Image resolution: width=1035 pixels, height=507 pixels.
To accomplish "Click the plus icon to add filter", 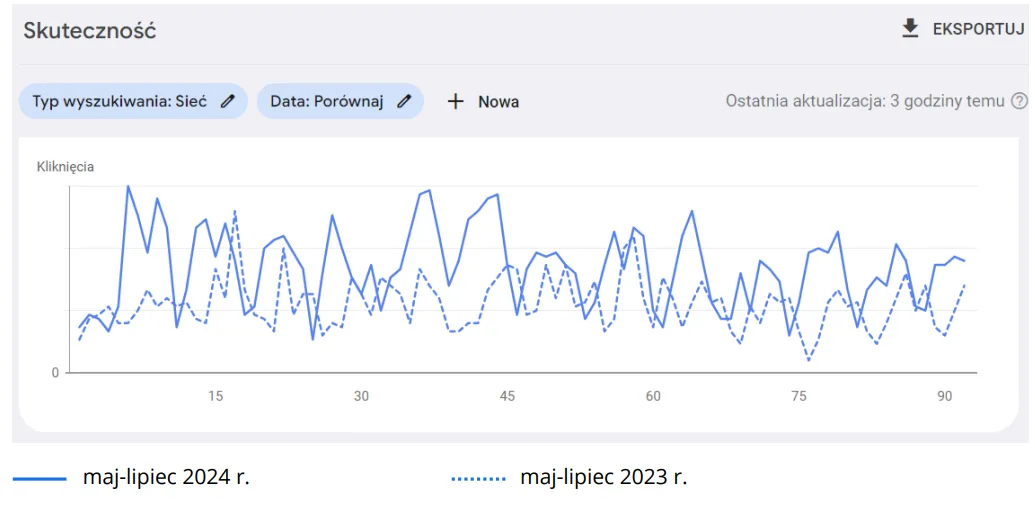I will coord(455,101).
